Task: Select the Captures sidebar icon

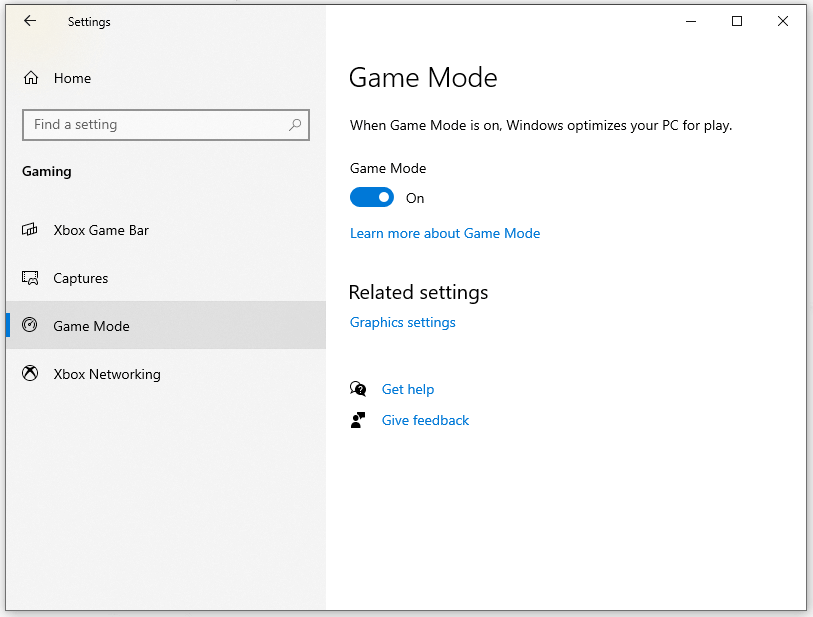Action: 30,278
